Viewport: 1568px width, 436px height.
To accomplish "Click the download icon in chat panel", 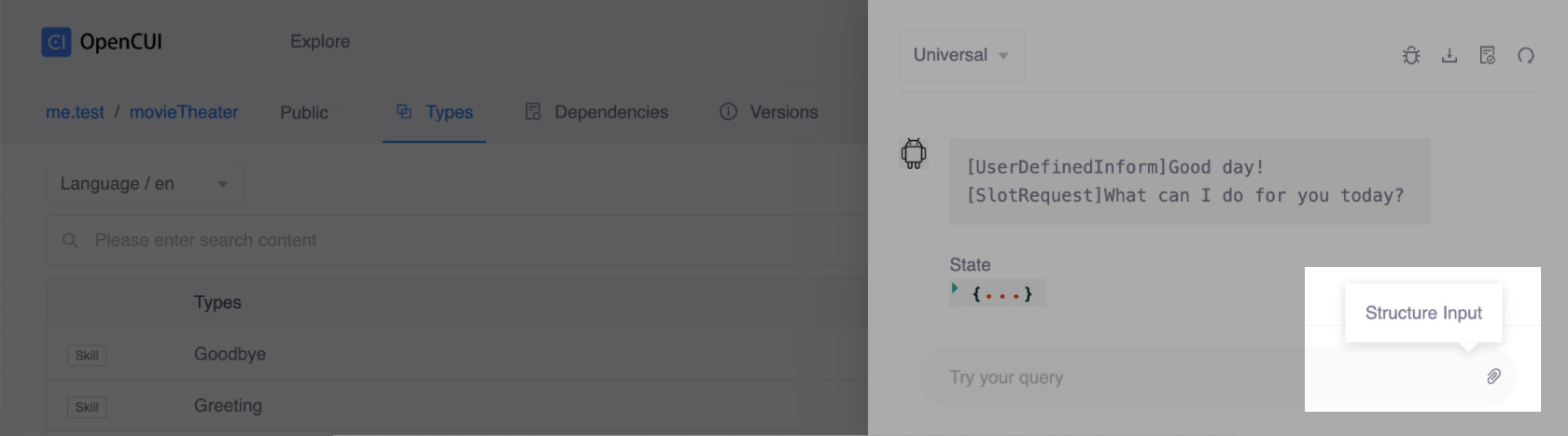I will click(x=1449, y=55).
